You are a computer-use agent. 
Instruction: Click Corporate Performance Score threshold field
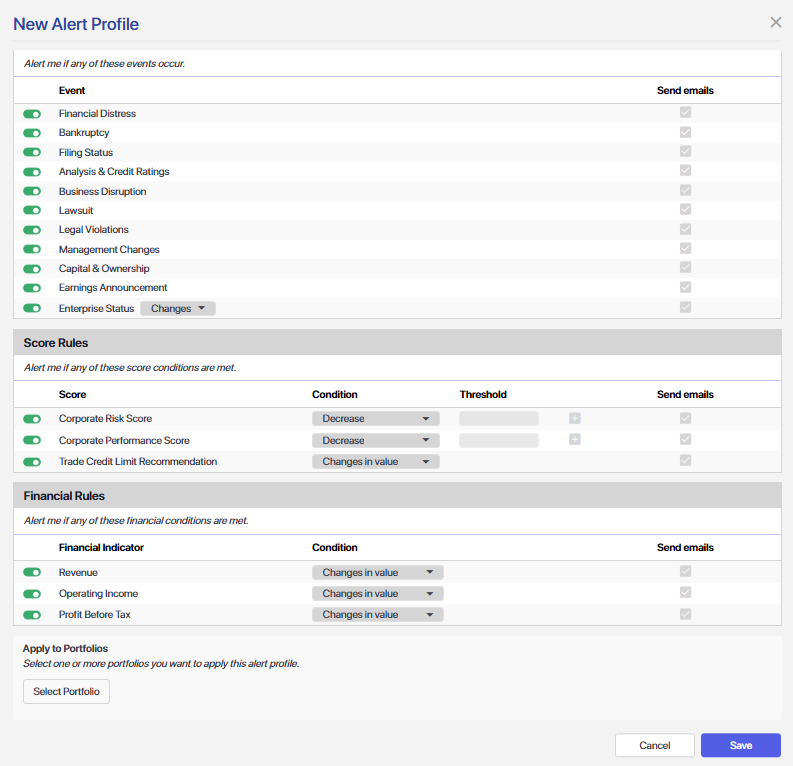click(x=499, y=440)
